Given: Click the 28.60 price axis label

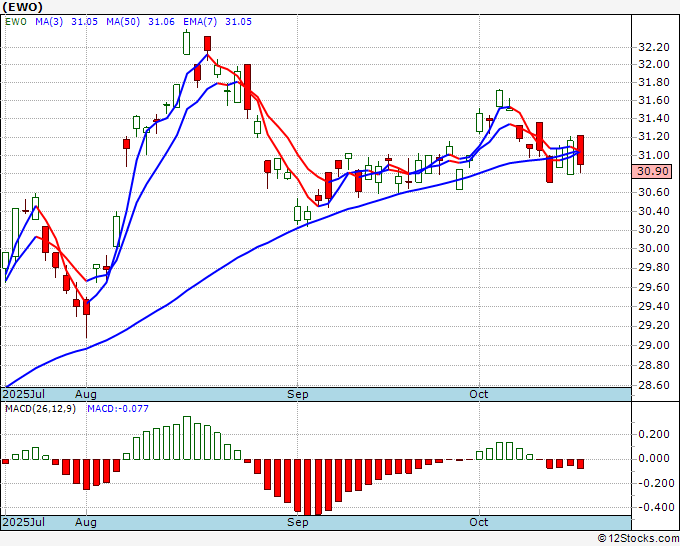Looking at the screenshot, I should coord(654,385).
